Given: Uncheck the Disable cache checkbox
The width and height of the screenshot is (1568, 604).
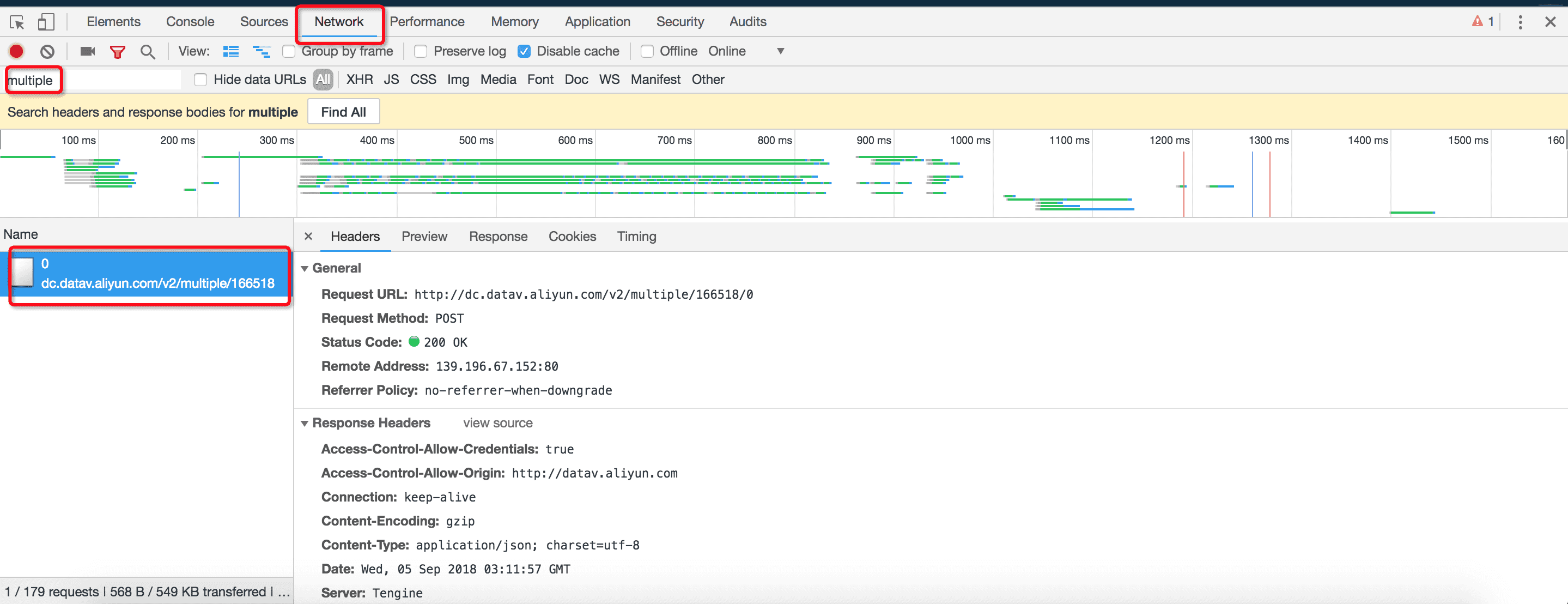Looking at the screenshot, I should [x=524, y=52].
